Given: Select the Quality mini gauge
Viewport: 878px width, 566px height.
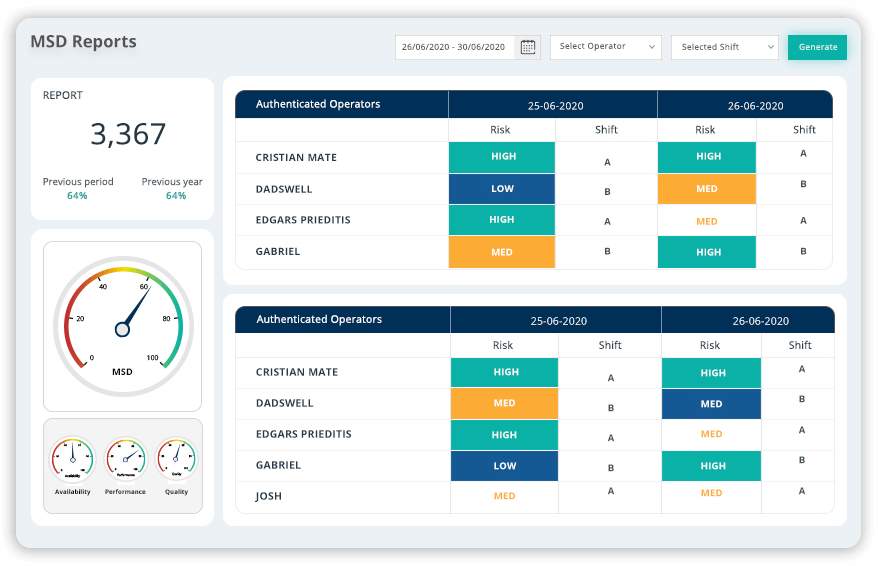Looking at the screenshot, I should tap(176, 460).
